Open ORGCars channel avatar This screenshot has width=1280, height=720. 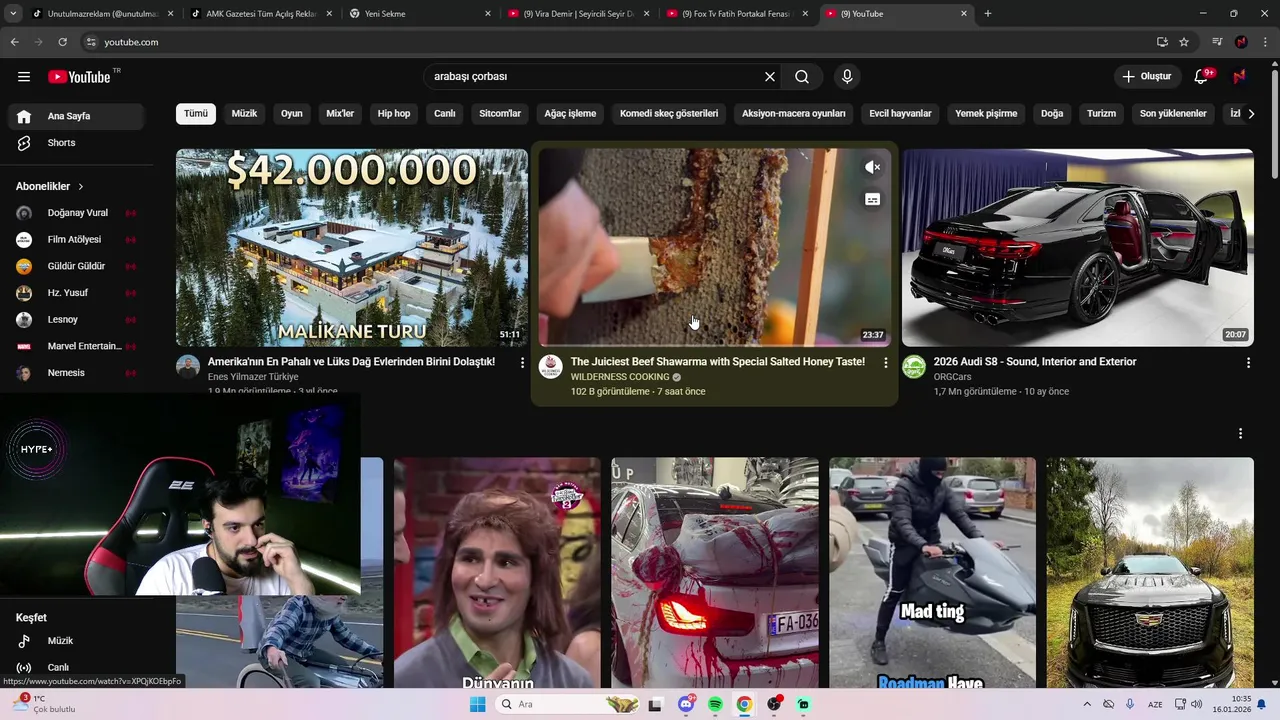point(914,367)
